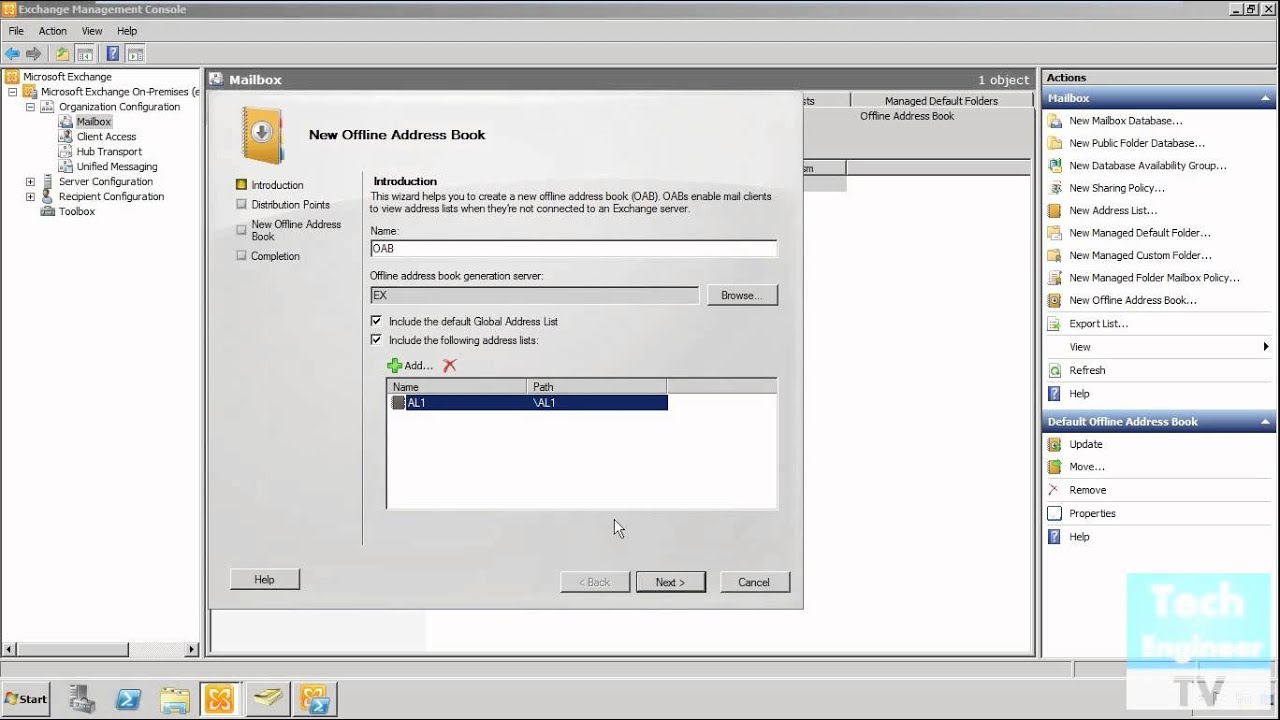
Task: Select Unified Messaging in the tree
Action: coord(117,167)
